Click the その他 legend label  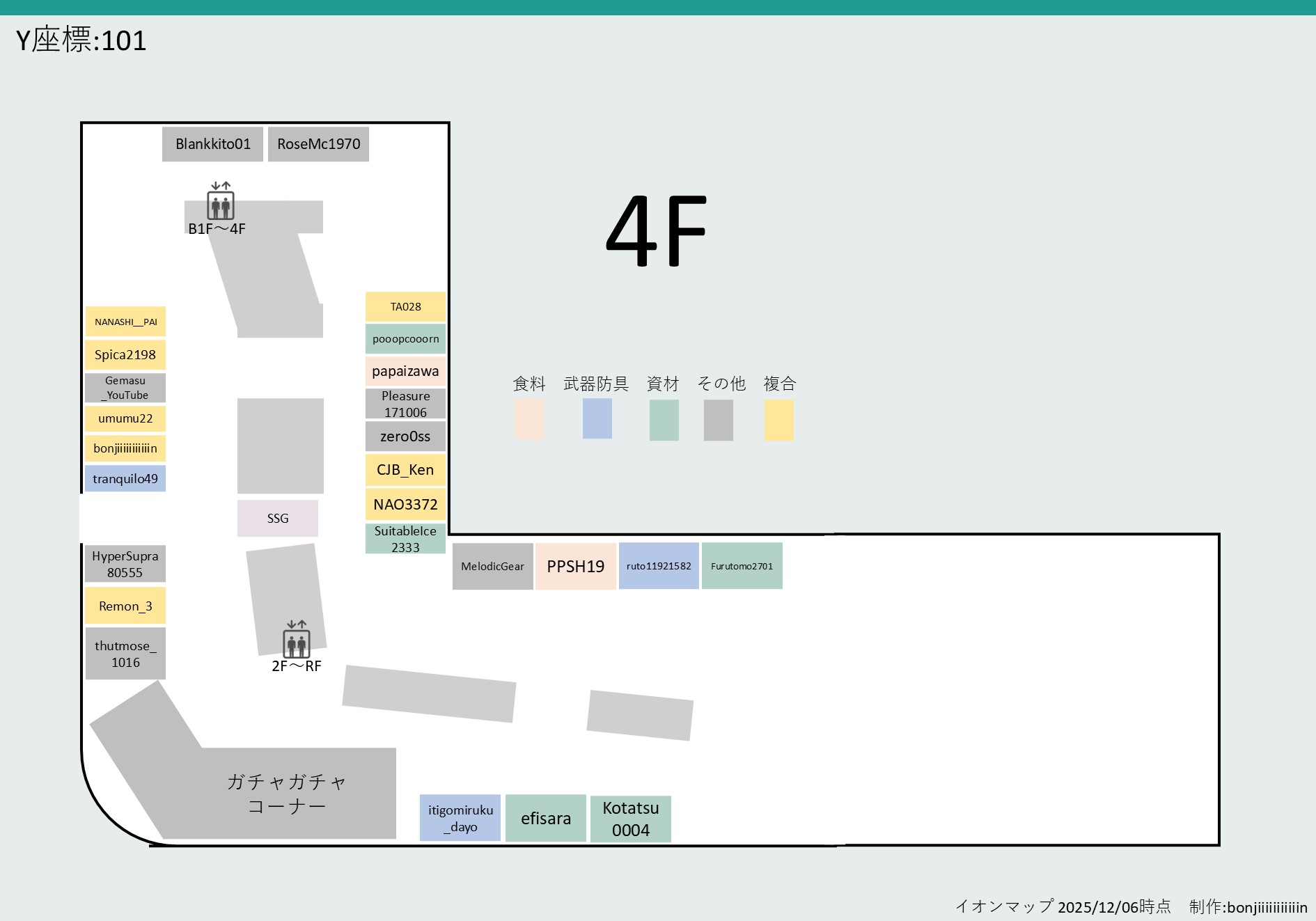point(721,384)
